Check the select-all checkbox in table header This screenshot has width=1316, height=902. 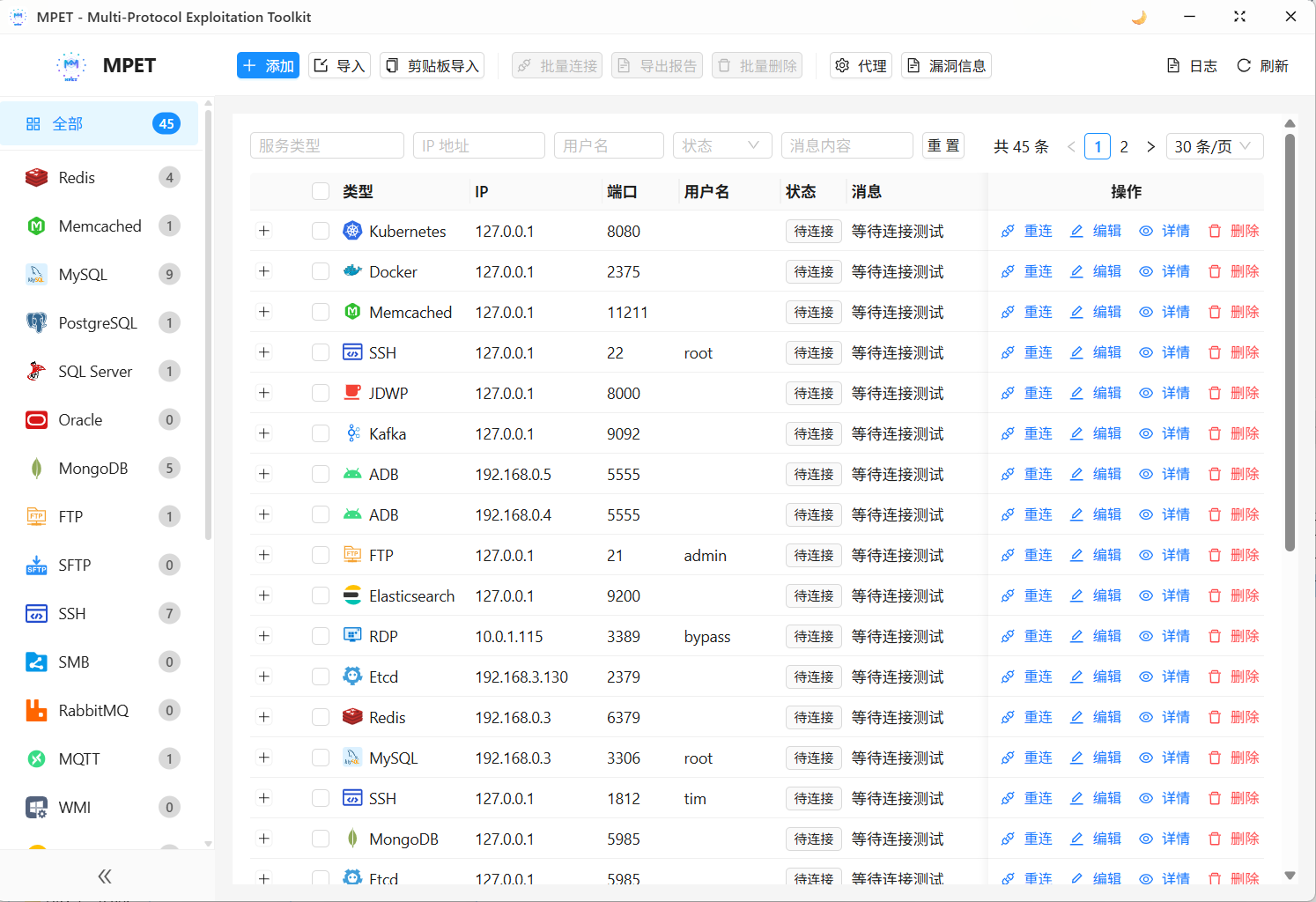coord(320,191)
